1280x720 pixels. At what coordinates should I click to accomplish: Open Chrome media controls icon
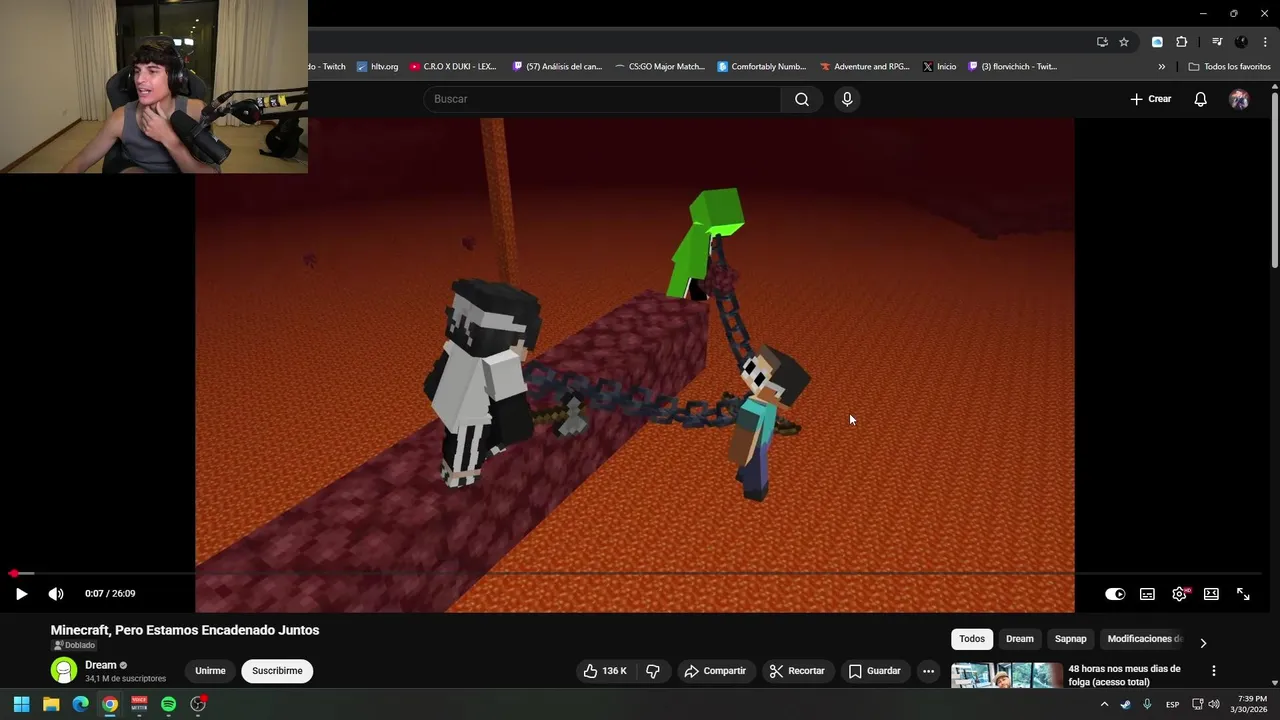[1217, 42]
